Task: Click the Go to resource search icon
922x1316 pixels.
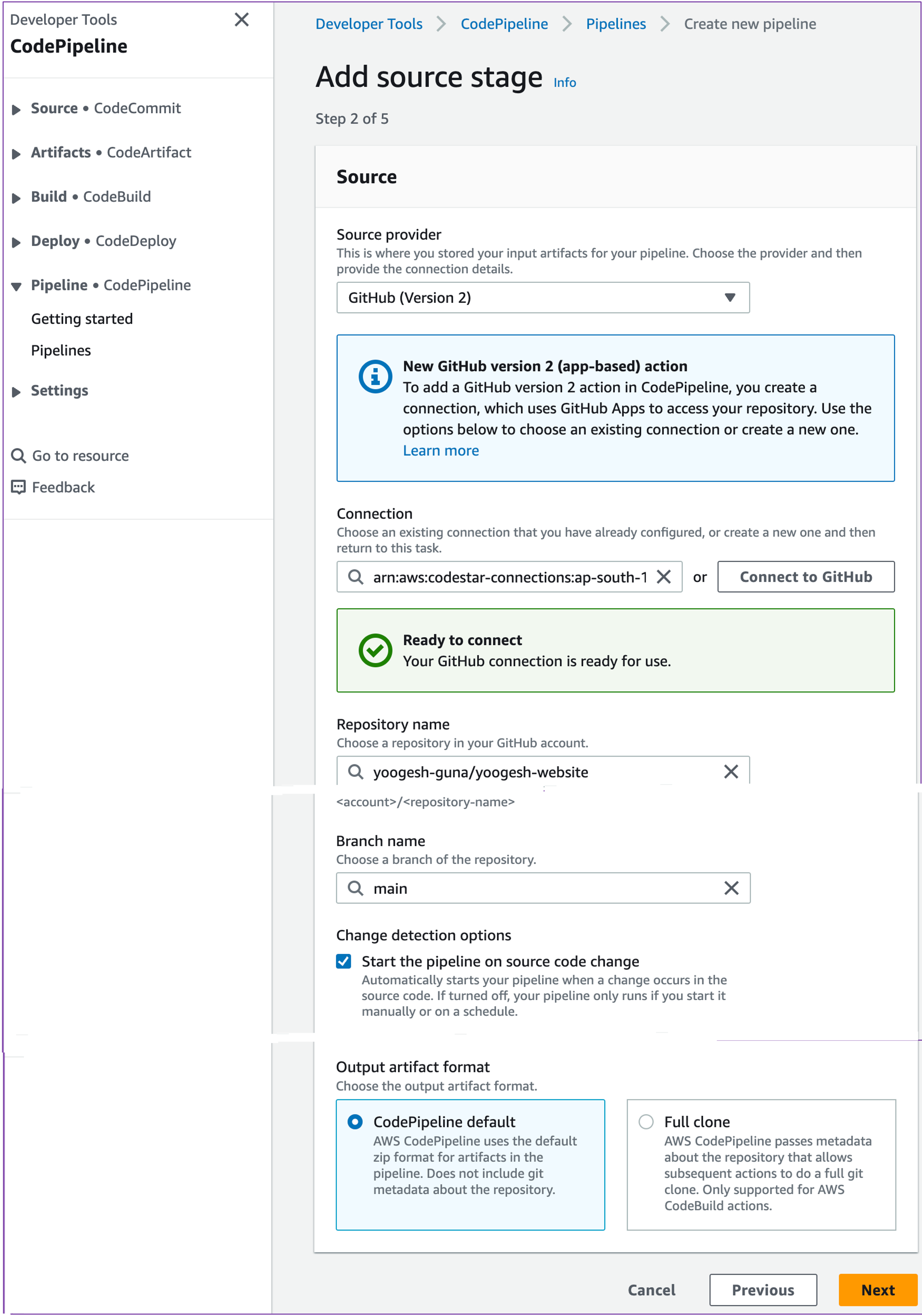Action: tap(18, 456)
